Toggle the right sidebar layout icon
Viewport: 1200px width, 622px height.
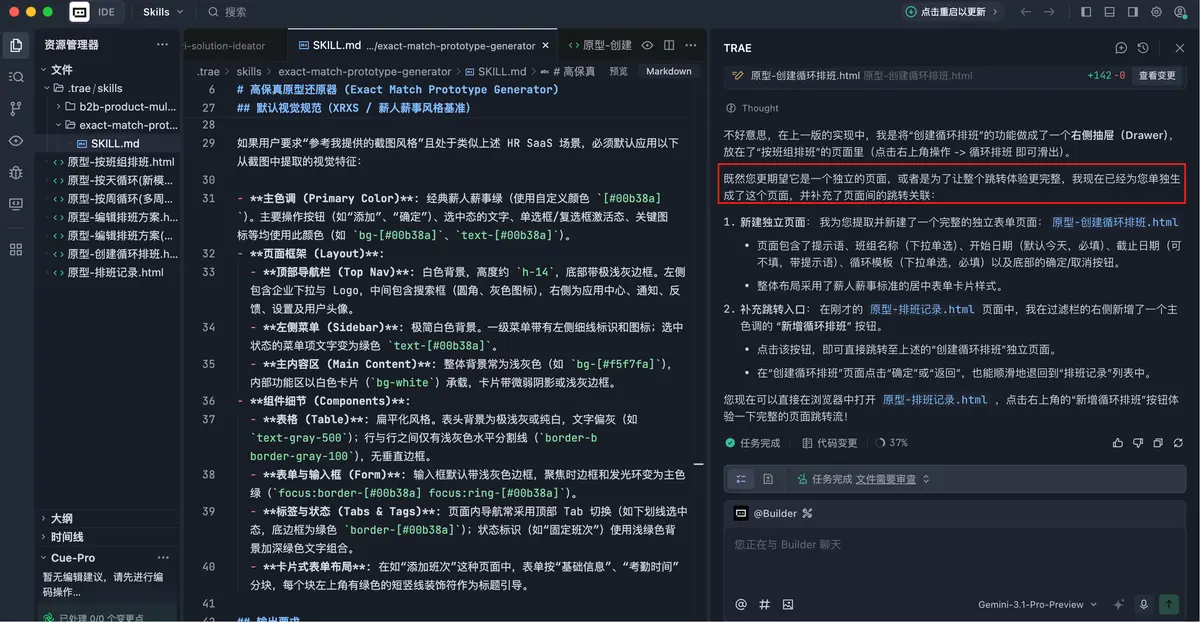click(x=1134, y=12)
